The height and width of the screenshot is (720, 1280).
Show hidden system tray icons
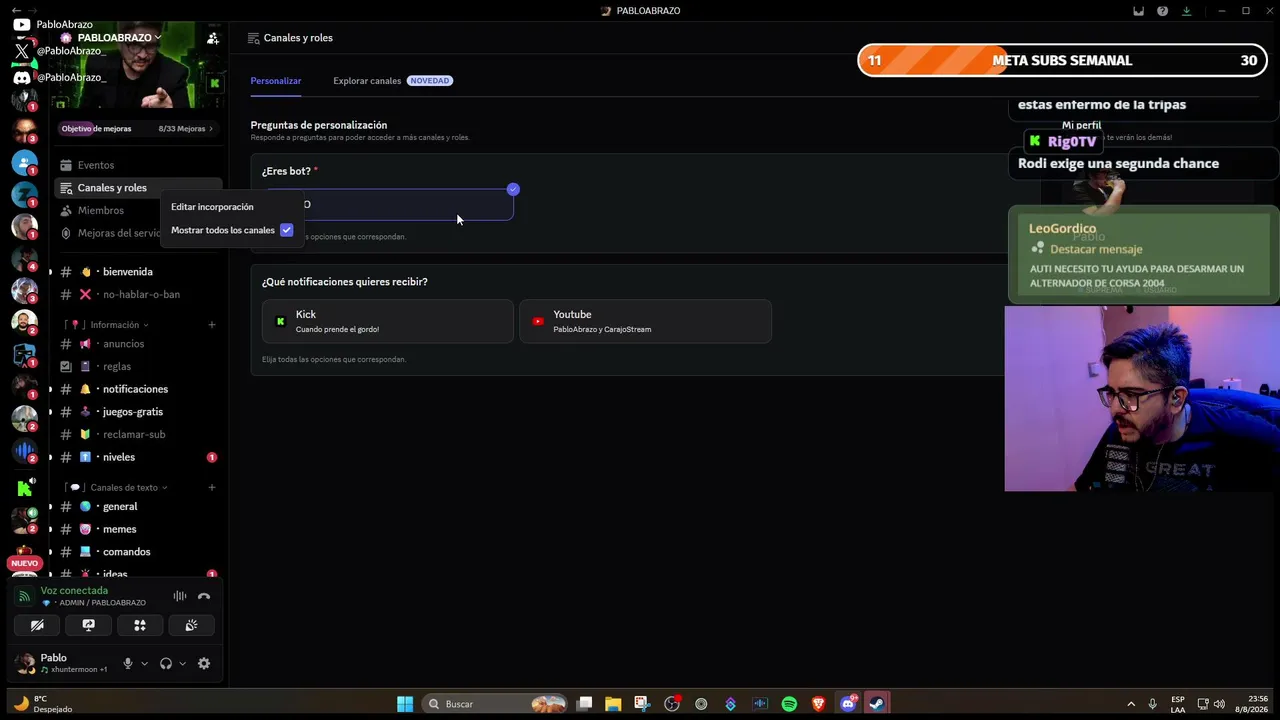coord(1131,704)
